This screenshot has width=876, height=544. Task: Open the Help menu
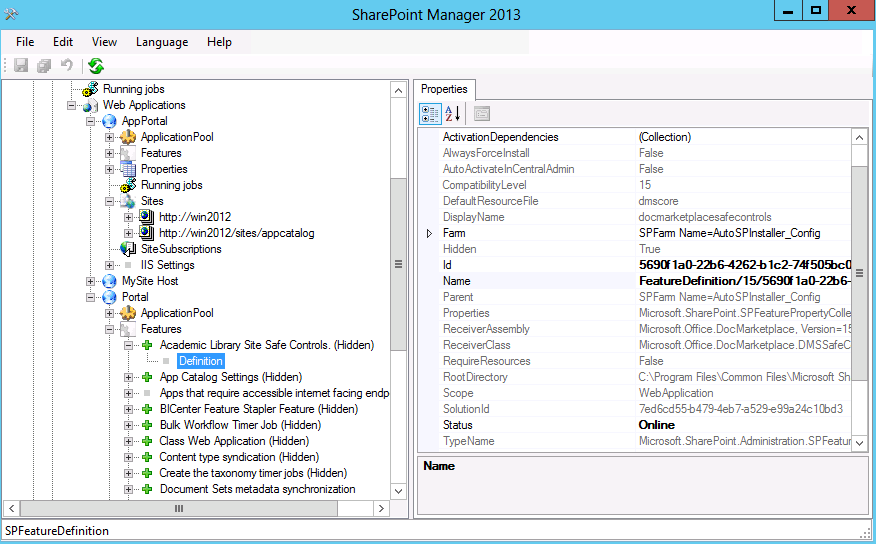pyautogui.click(x=219, y=42)
